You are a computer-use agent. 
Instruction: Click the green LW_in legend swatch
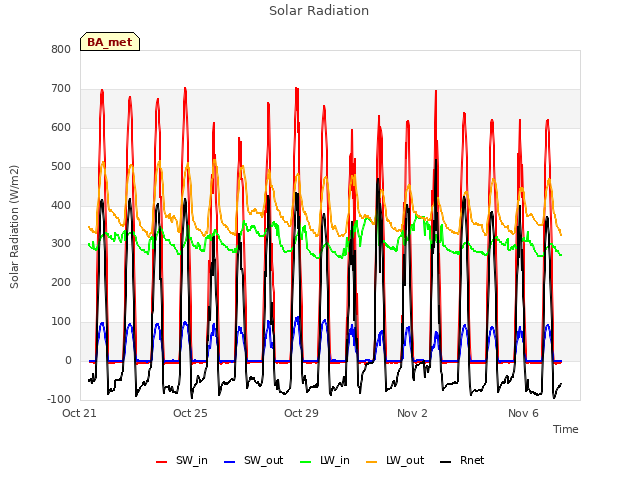(305, 462)
